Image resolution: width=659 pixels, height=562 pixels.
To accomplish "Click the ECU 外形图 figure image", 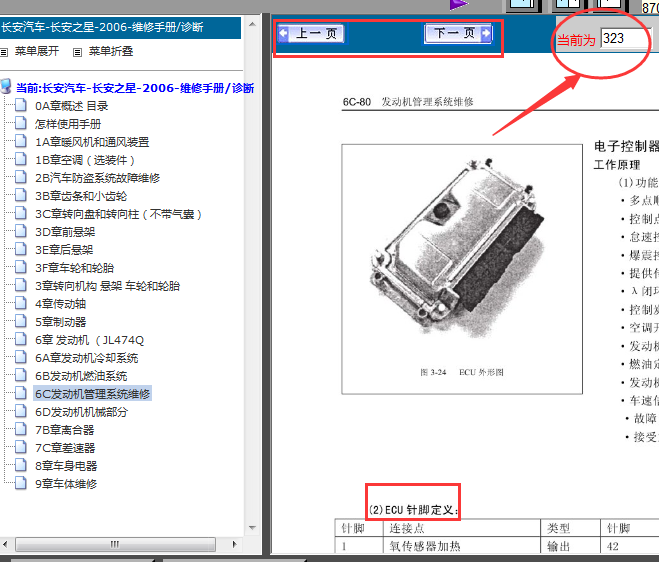I will pos(462,269).
